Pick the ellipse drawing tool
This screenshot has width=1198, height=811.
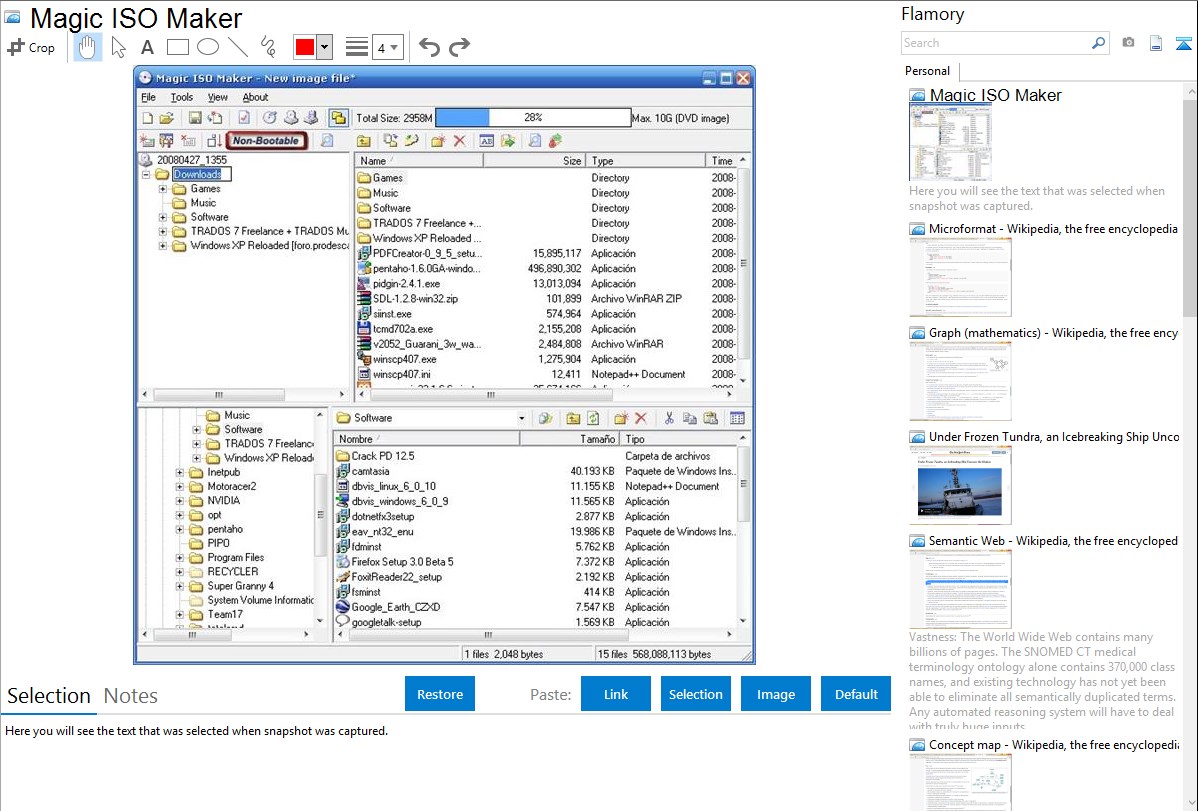point(208,47)
